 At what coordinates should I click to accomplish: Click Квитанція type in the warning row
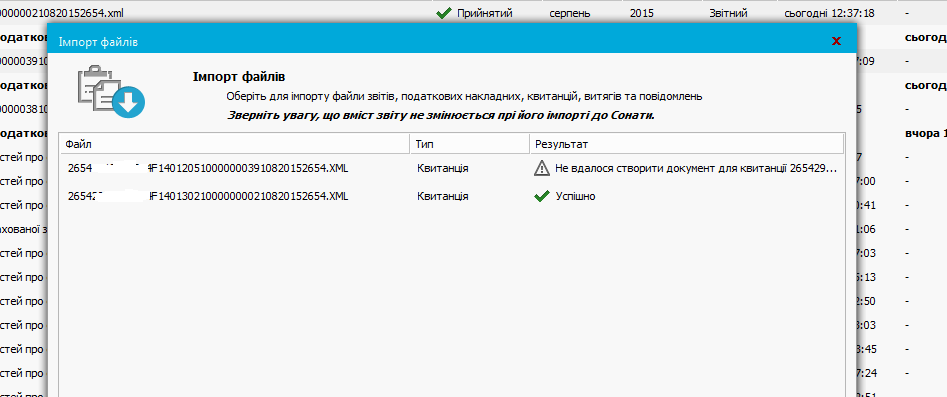click(443, 169)
